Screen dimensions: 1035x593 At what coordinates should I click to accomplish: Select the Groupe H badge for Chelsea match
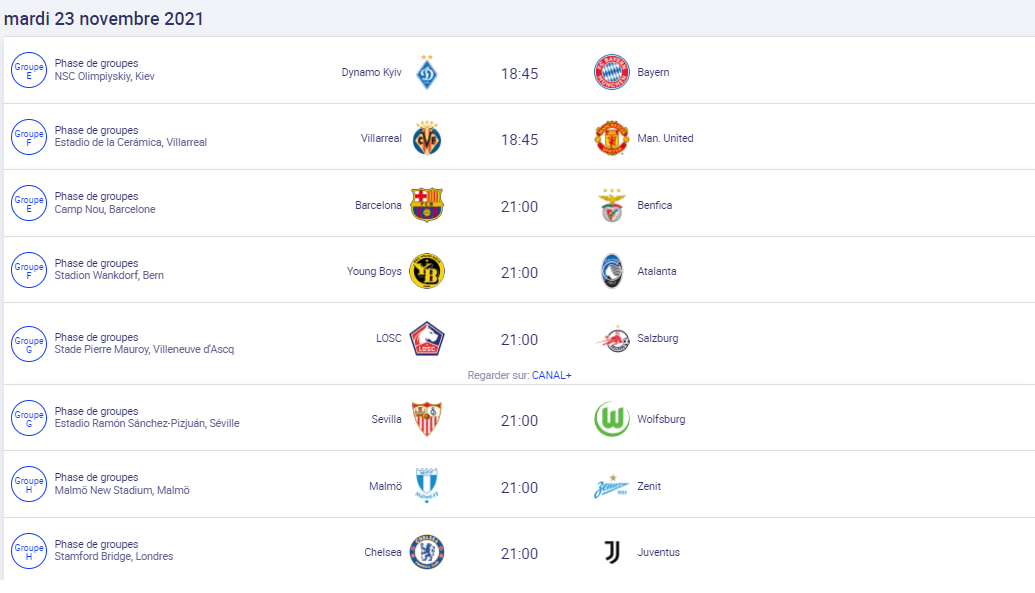tap(29, 551)
